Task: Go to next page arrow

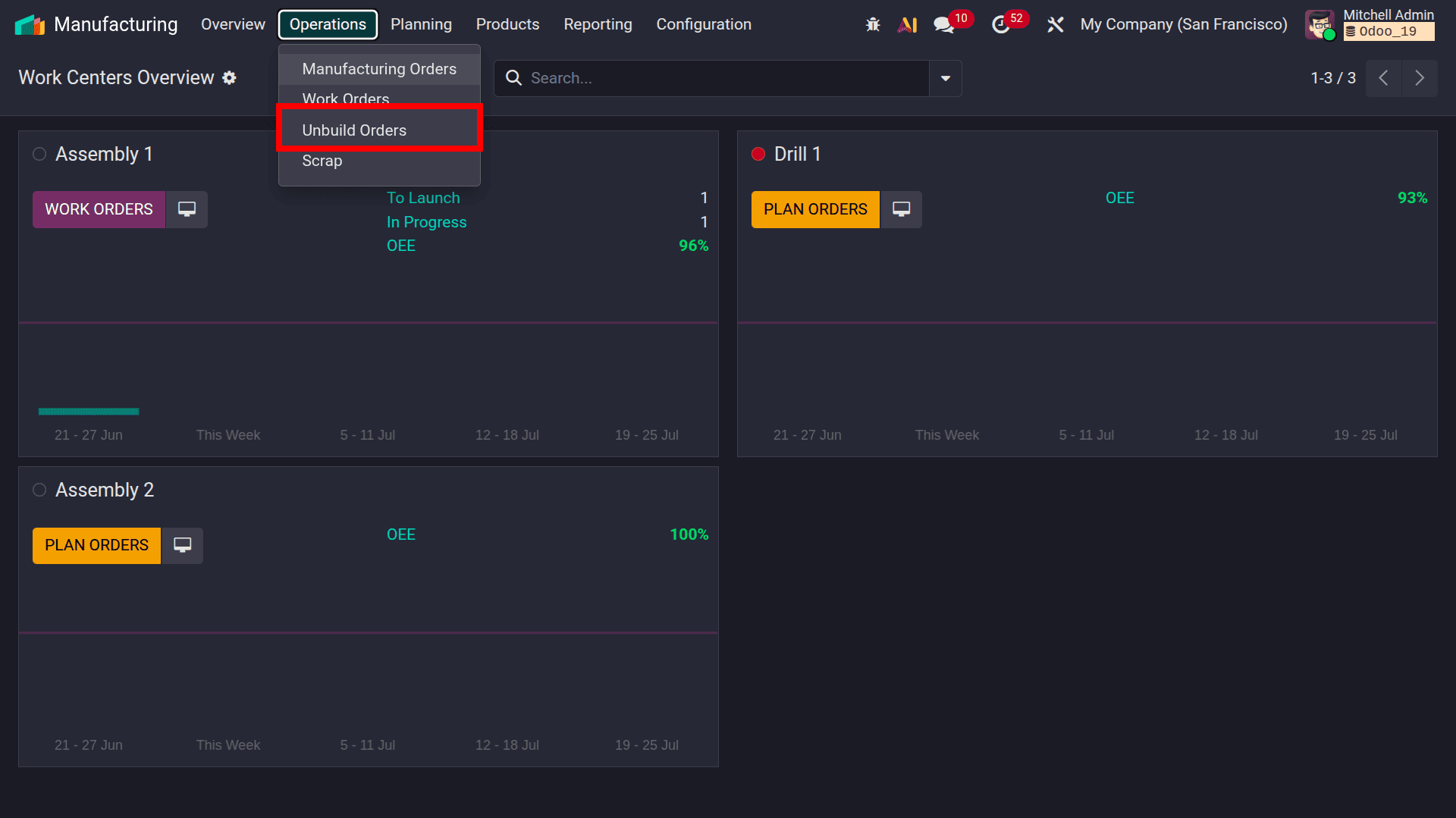Action: 1420,78
